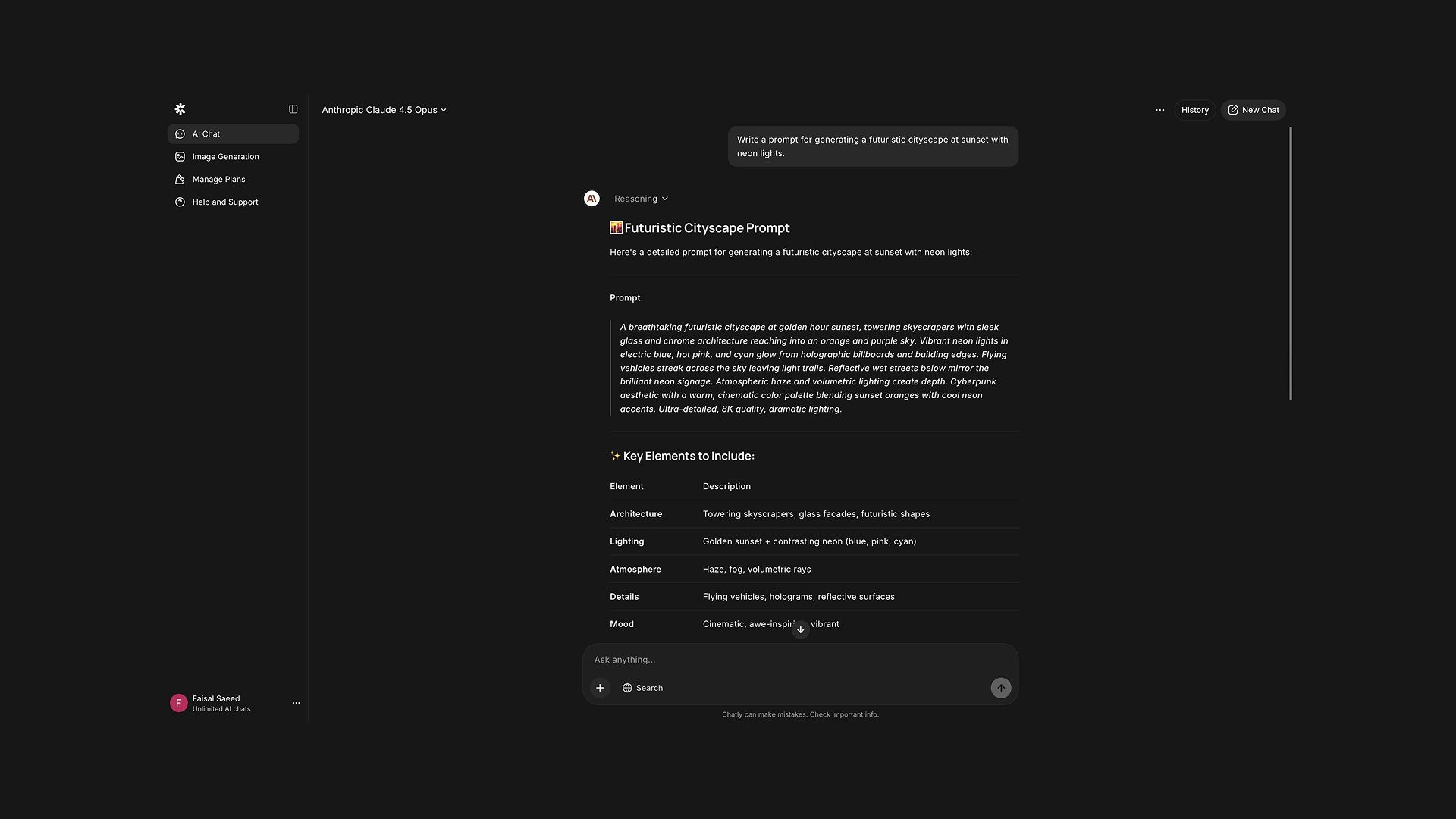The image size is (1456, 819).
Task: Select AI Chat in the navigation menu
Action: [206, 133]
